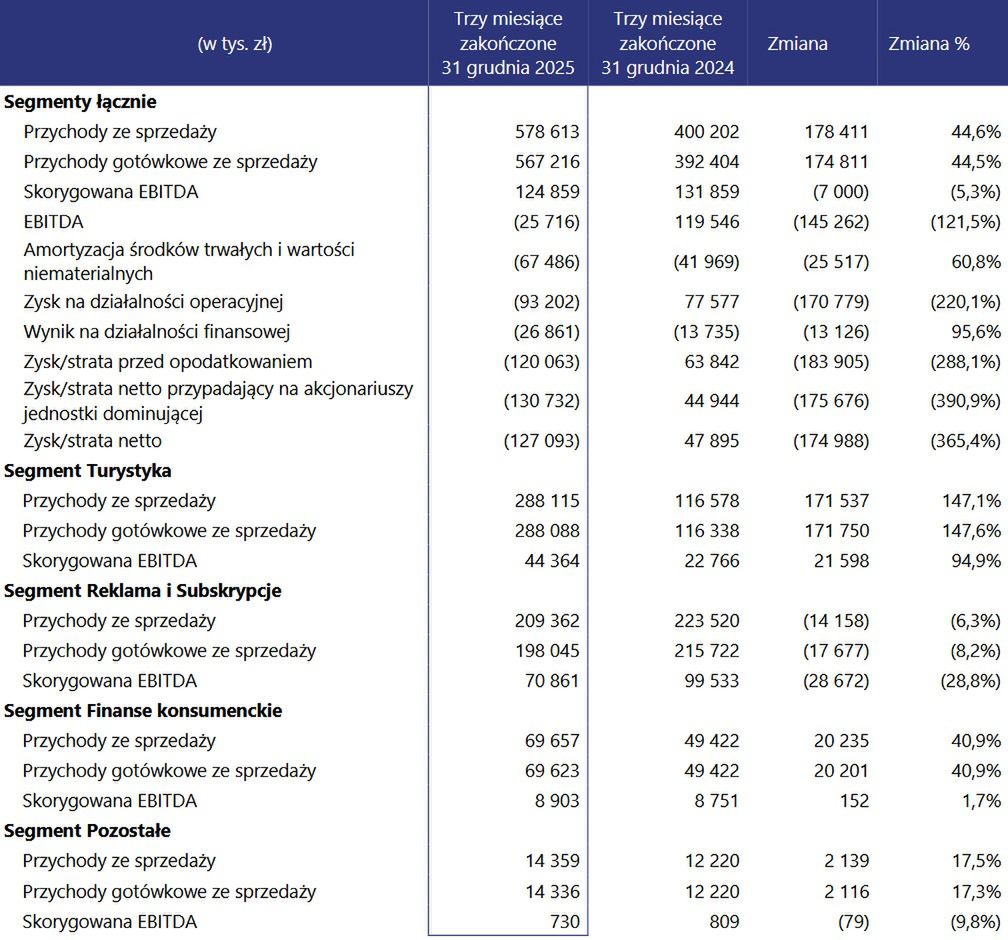Click the change value (145 262) for EBITDA
Screen dimensions: 1008x940
pos(834,221)
